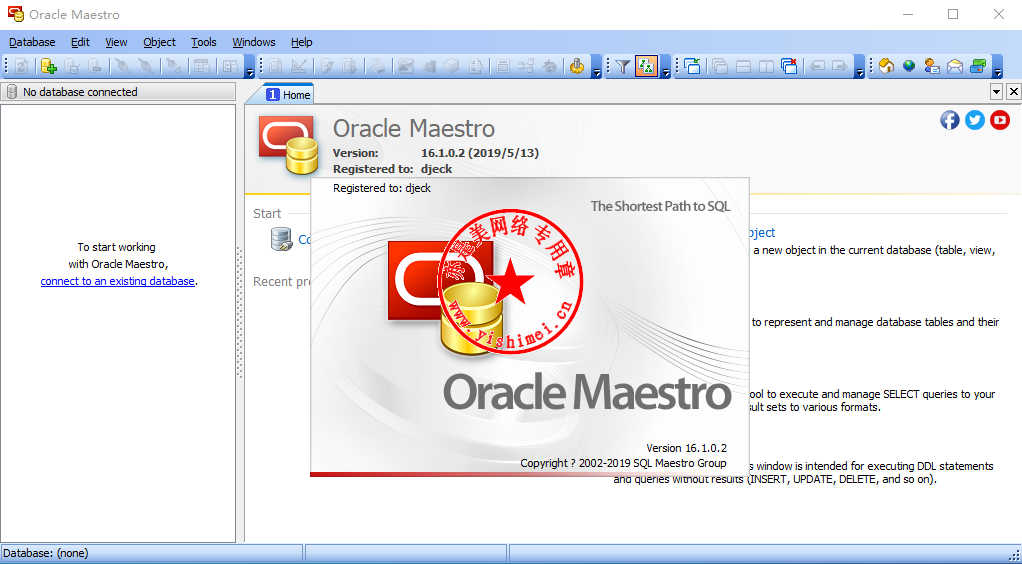Click 'connect to an existing database' link
This screenshot has width=1022, height=564.
coord(117,281)
